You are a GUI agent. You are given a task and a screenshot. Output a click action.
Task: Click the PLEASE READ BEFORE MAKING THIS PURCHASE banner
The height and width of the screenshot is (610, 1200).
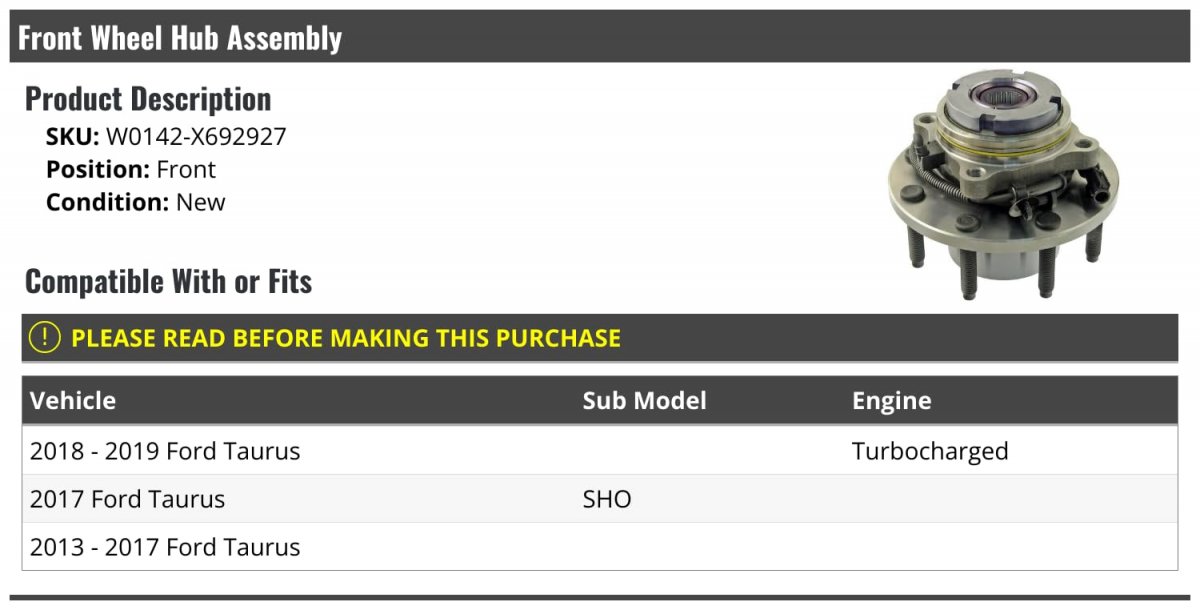click(x=346, y=338)
